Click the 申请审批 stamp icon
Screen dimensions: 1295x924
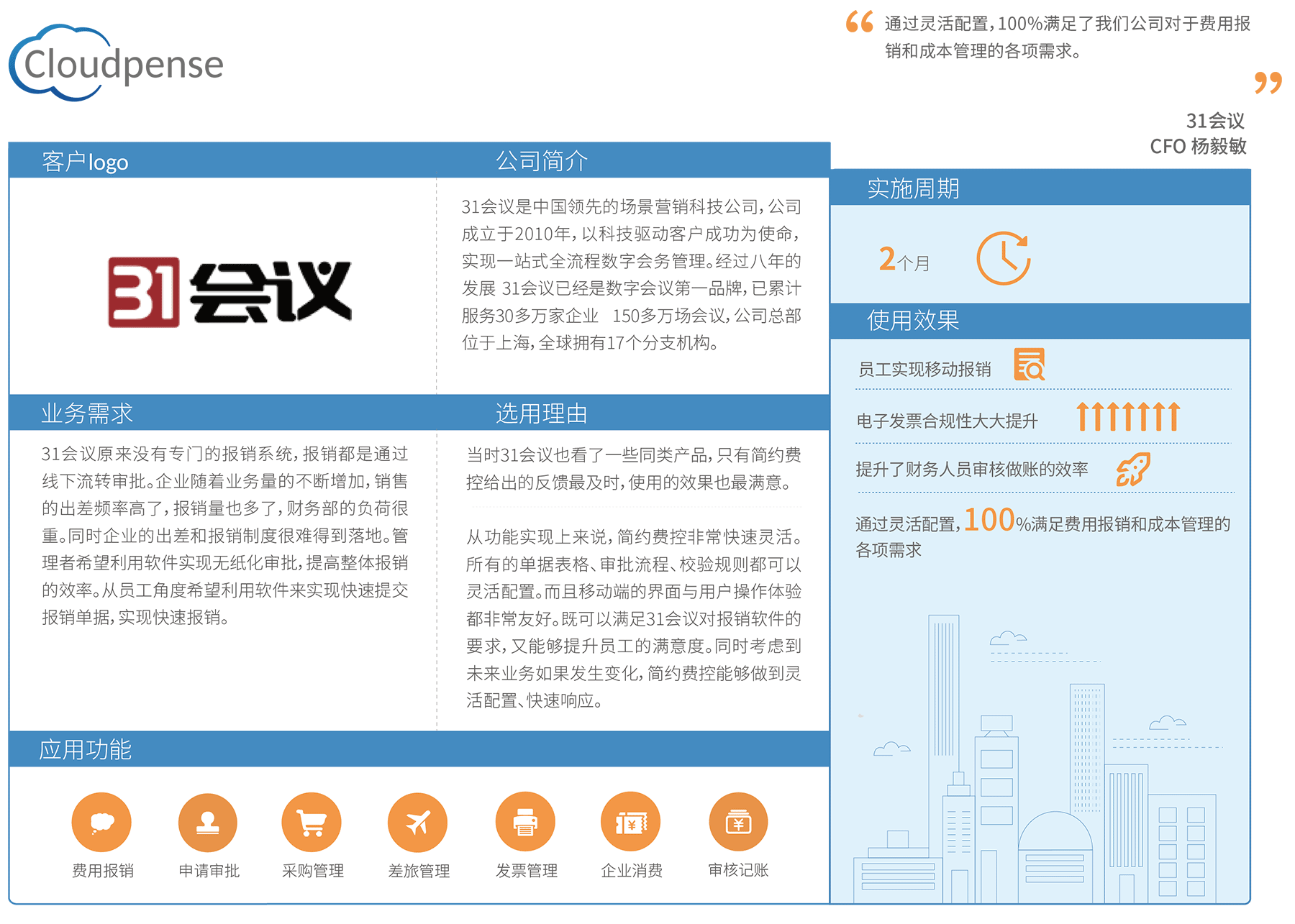208,822
